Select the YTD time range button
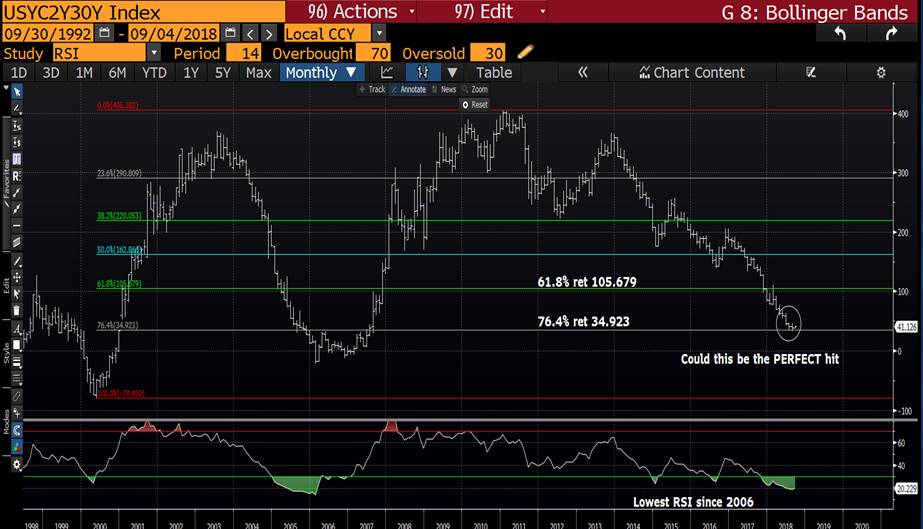923x529 pixels. coord(154,72)
